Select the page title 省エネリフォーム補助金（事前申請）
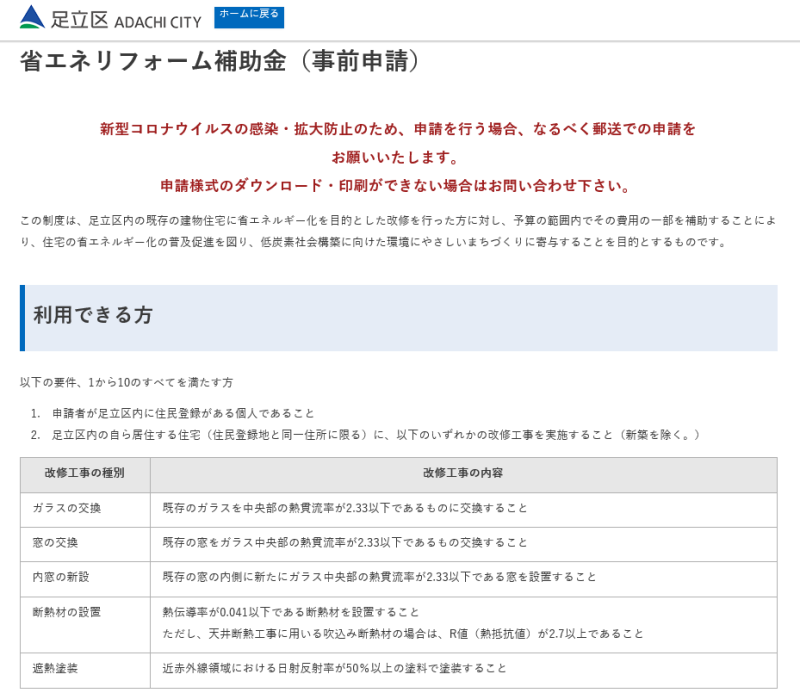 coord(220,61)
